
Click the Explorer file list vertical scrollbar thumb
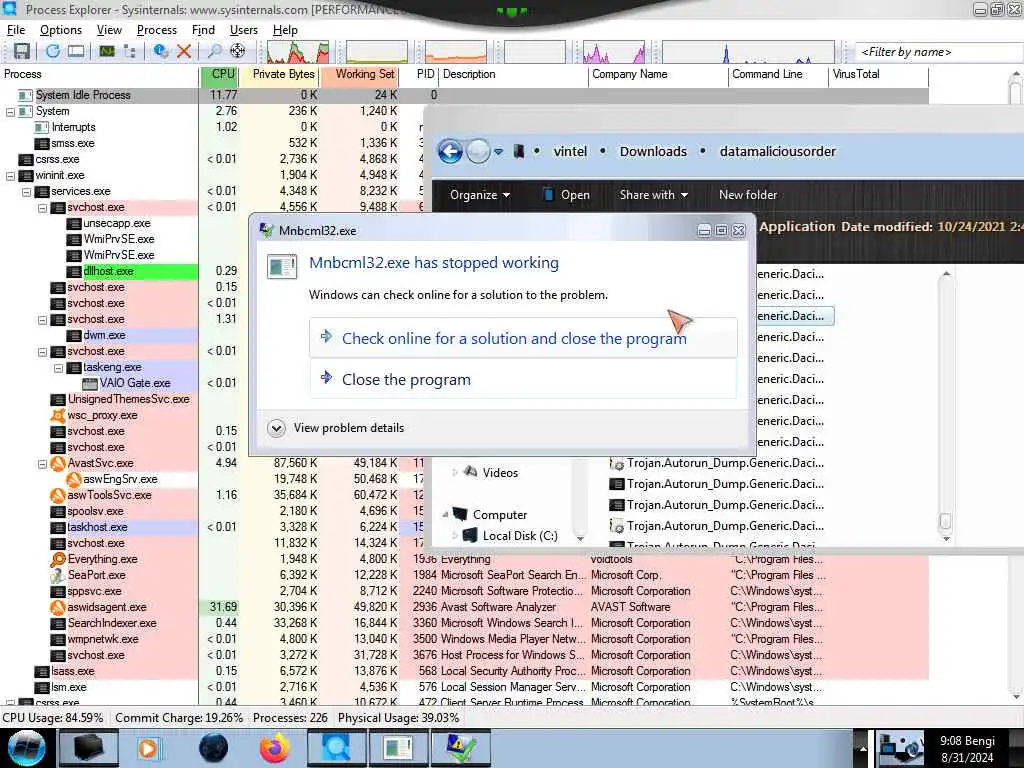(945, 520)
